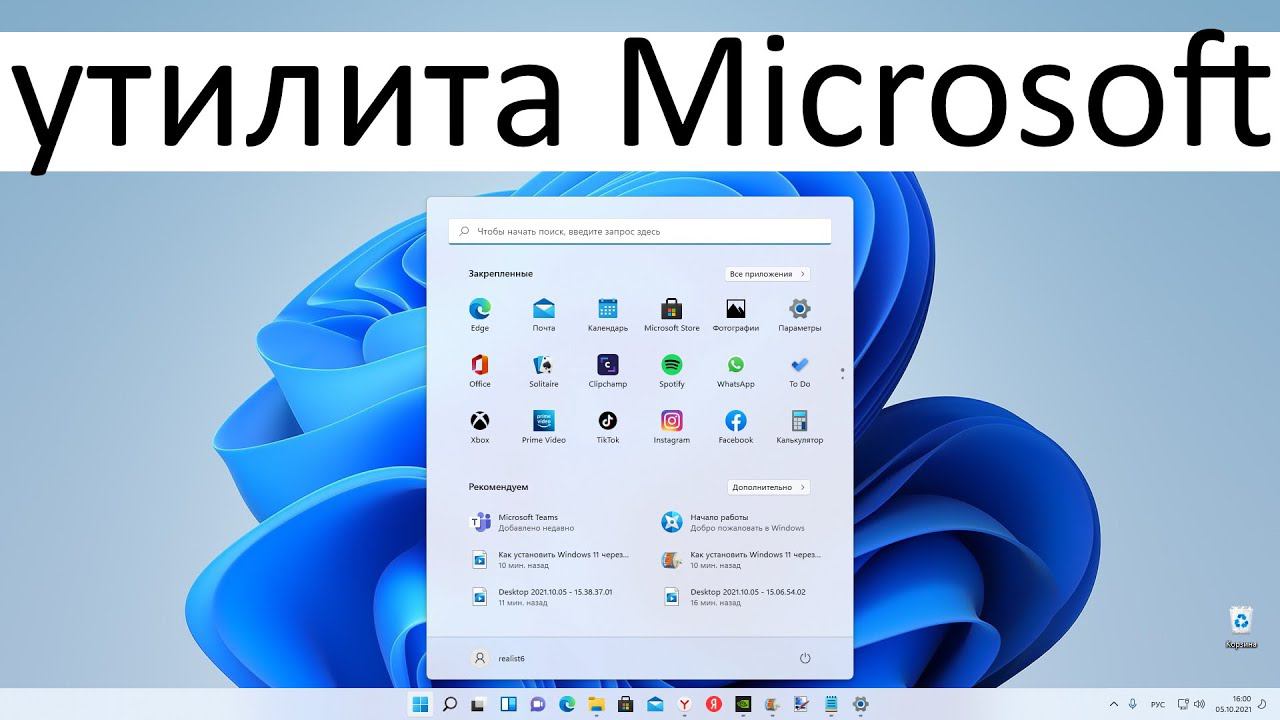The image size is (1280, 720).
Task: Open left 'Как установить Windows 11' 10 мин. назад
Action: 550,559
